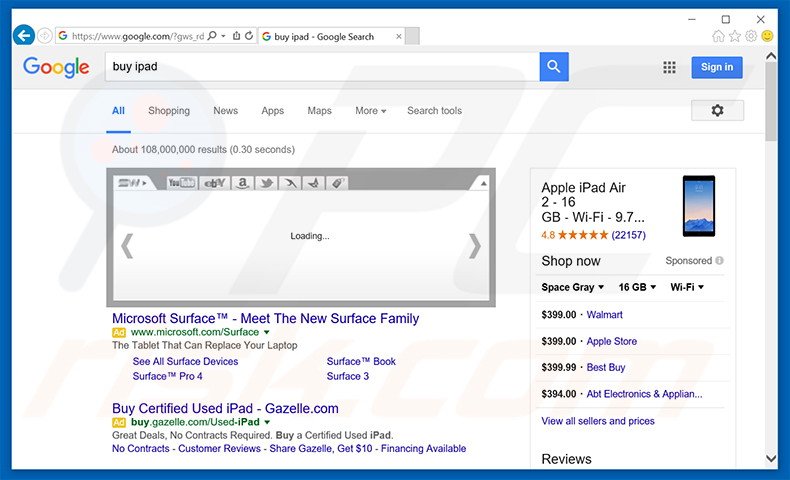The image size is (790, 480).
Task: Expand the microsoft.com/Surface ad dropdown arrow
Action: [x=267, y=332]
